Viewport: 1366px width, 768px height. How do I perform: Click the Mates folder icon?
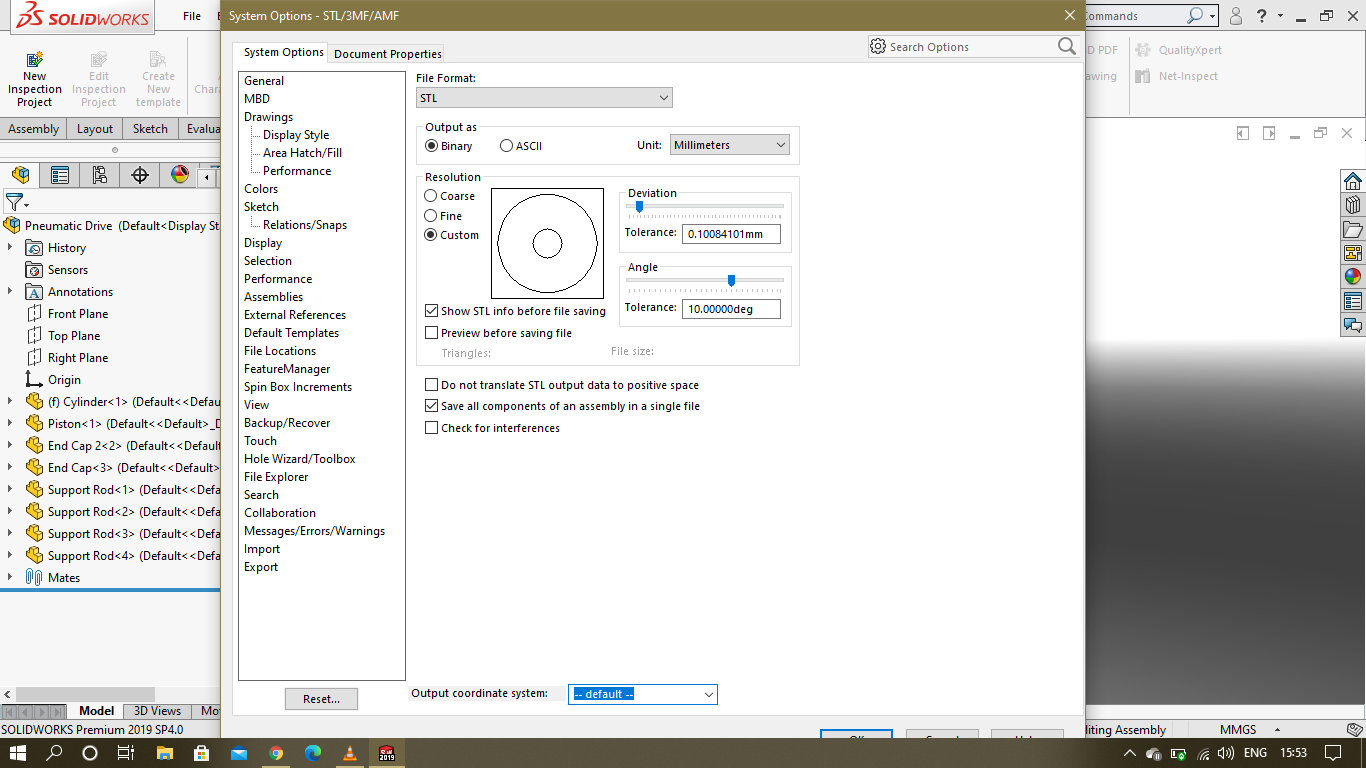point(33,577)
